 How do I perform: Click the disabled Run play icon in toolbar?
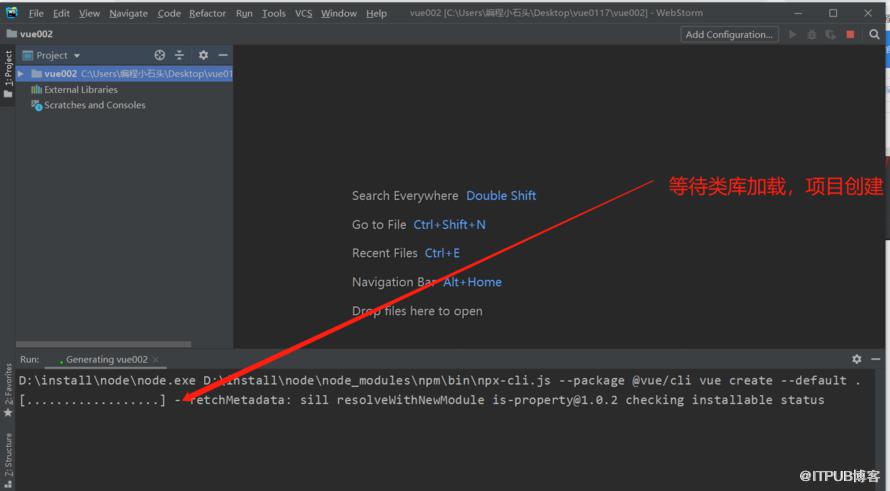(x=793, y=35)
